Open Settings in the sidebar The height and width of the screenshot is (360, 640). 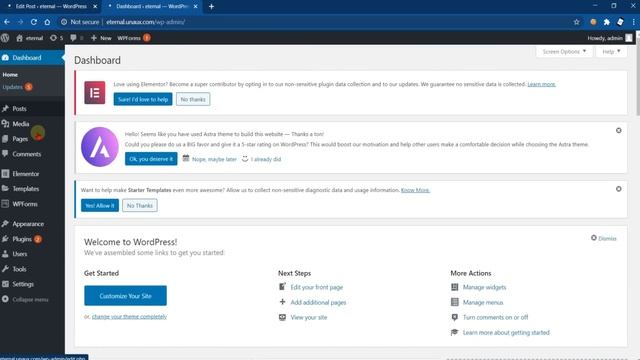pos(32,284)
